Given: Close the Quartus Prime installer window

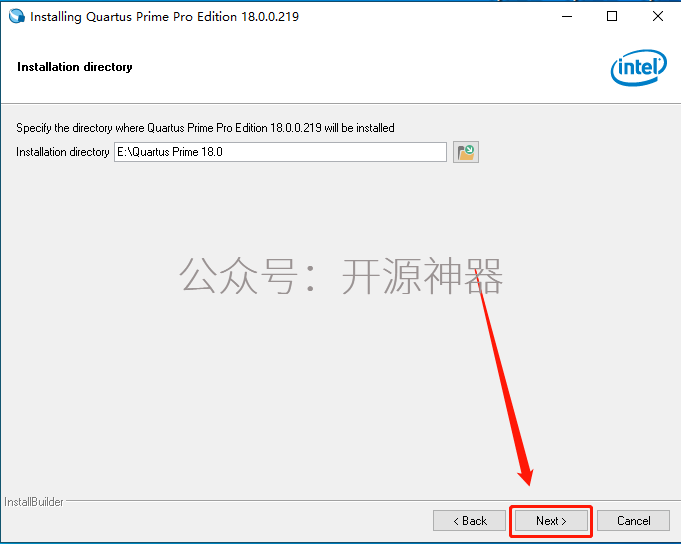Looking at the screenshot, I should click(658, 16).
